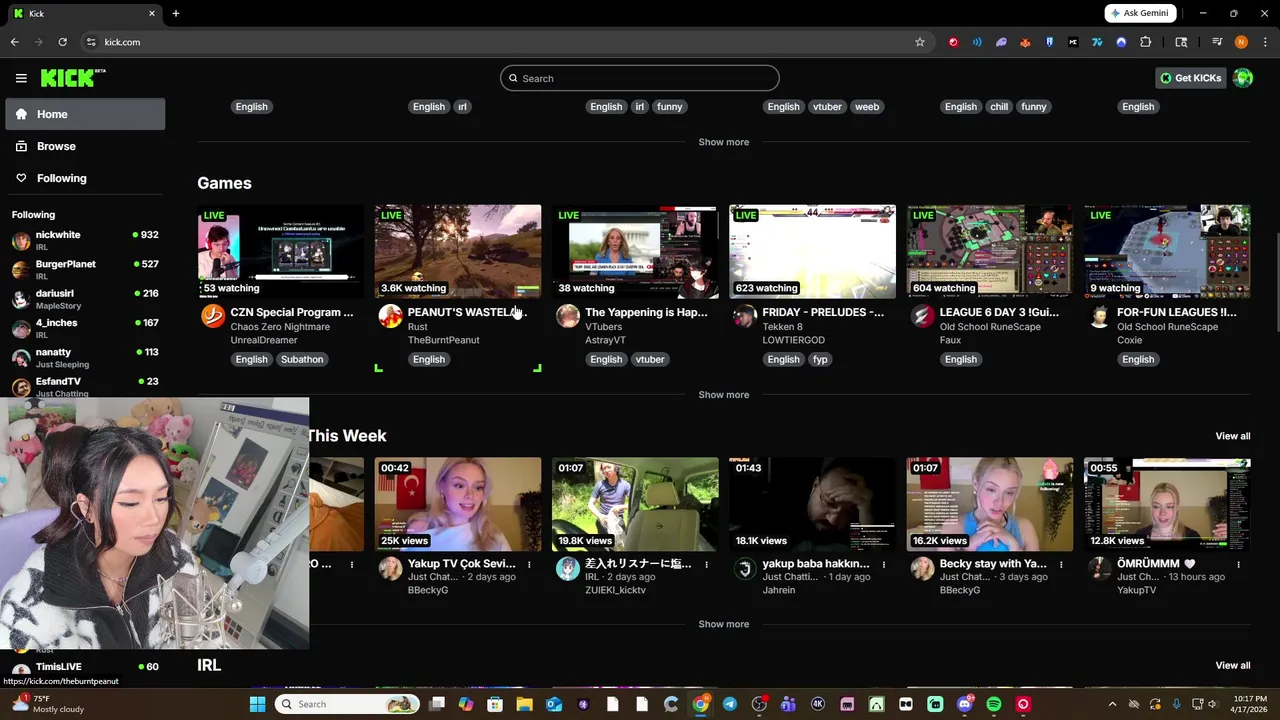Click Faux channel avatar
The height and width of the screenshot is (720, 1280).
[922, 316]
